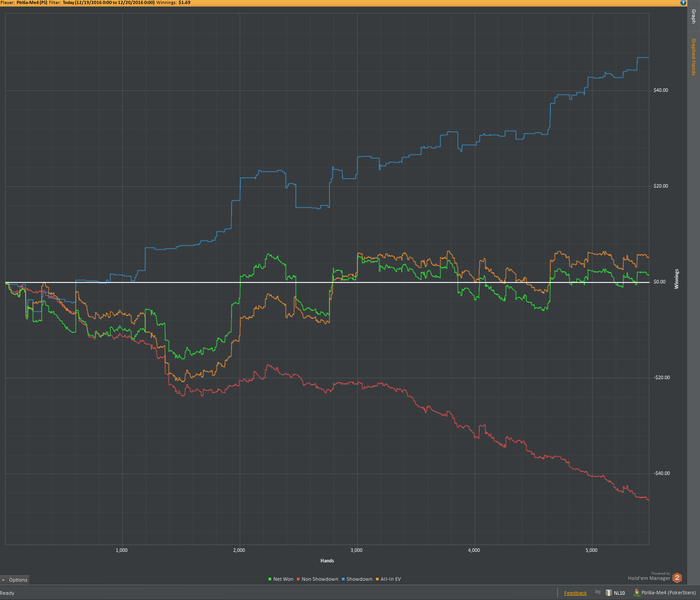Click the flag icon in status bar

(x=598, y=592)
